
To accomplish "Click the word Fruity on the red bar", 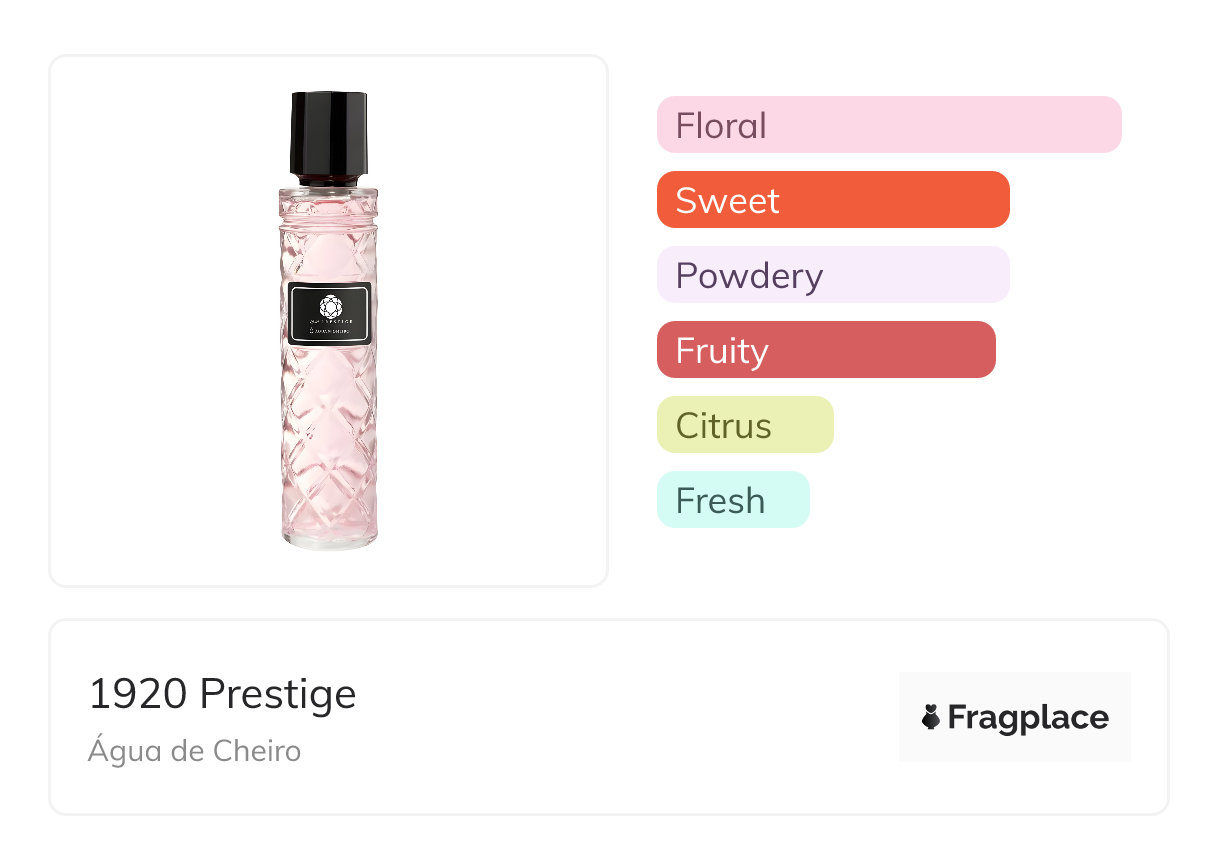I will point(722,351).
